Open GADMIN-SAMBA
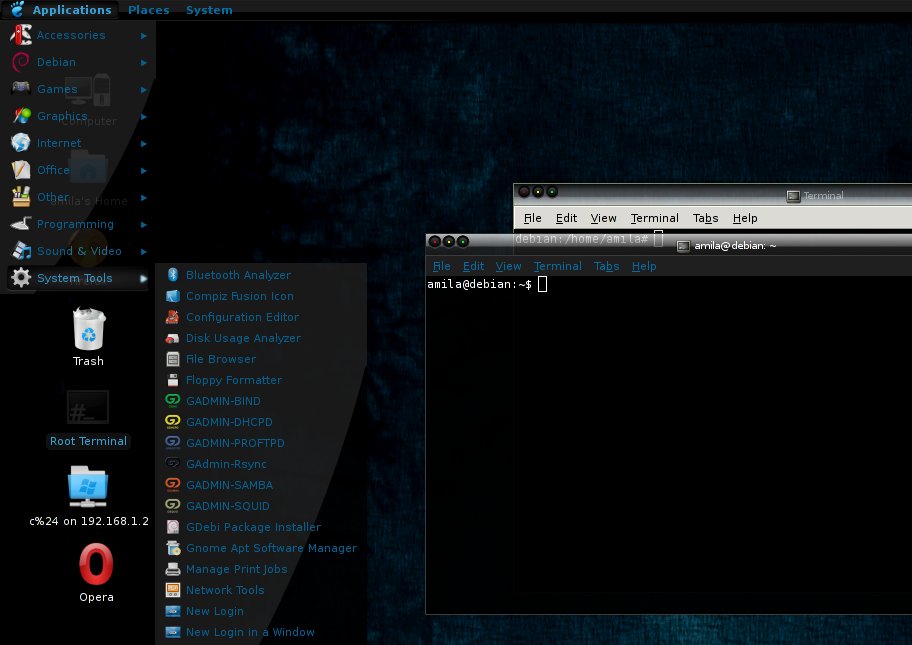 (229, 484)
